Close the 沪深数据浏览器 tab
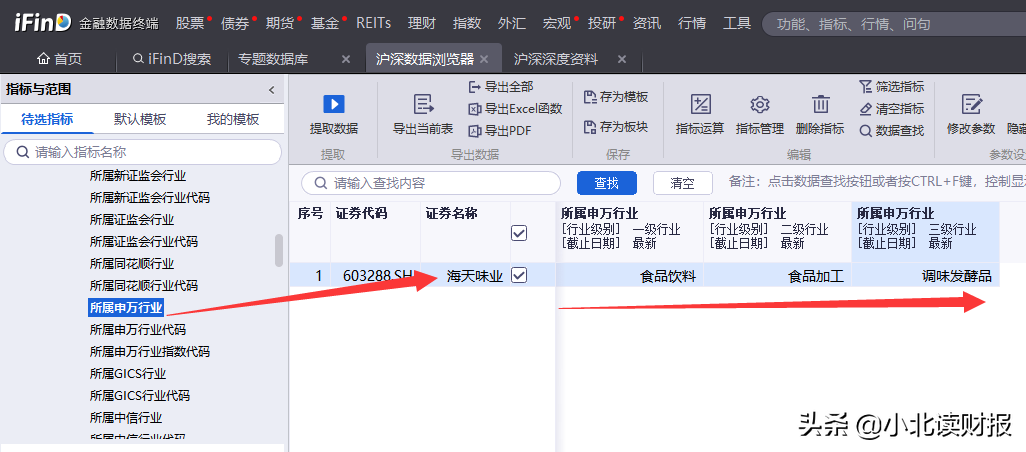This screenshot has height=452, width=1026. [x=484, y=60]
